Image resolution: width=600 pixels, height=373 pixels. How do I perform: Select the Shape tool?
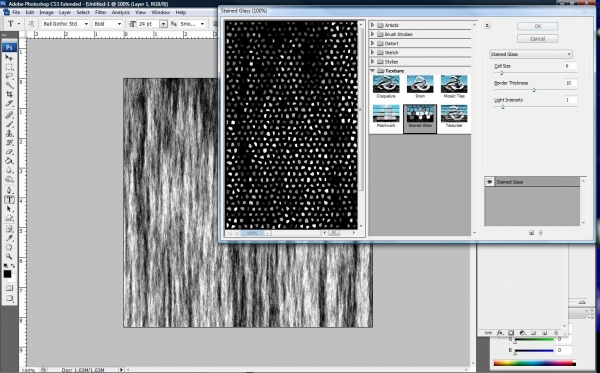tap(9, 218)
